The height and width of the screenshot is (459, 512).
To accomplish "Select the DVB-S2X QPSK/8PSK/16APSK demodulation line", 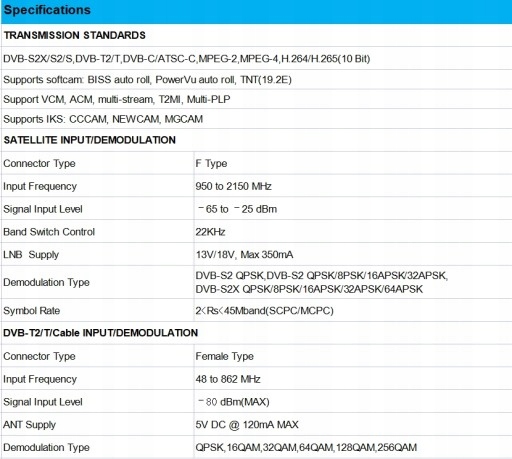I will 309,289.
